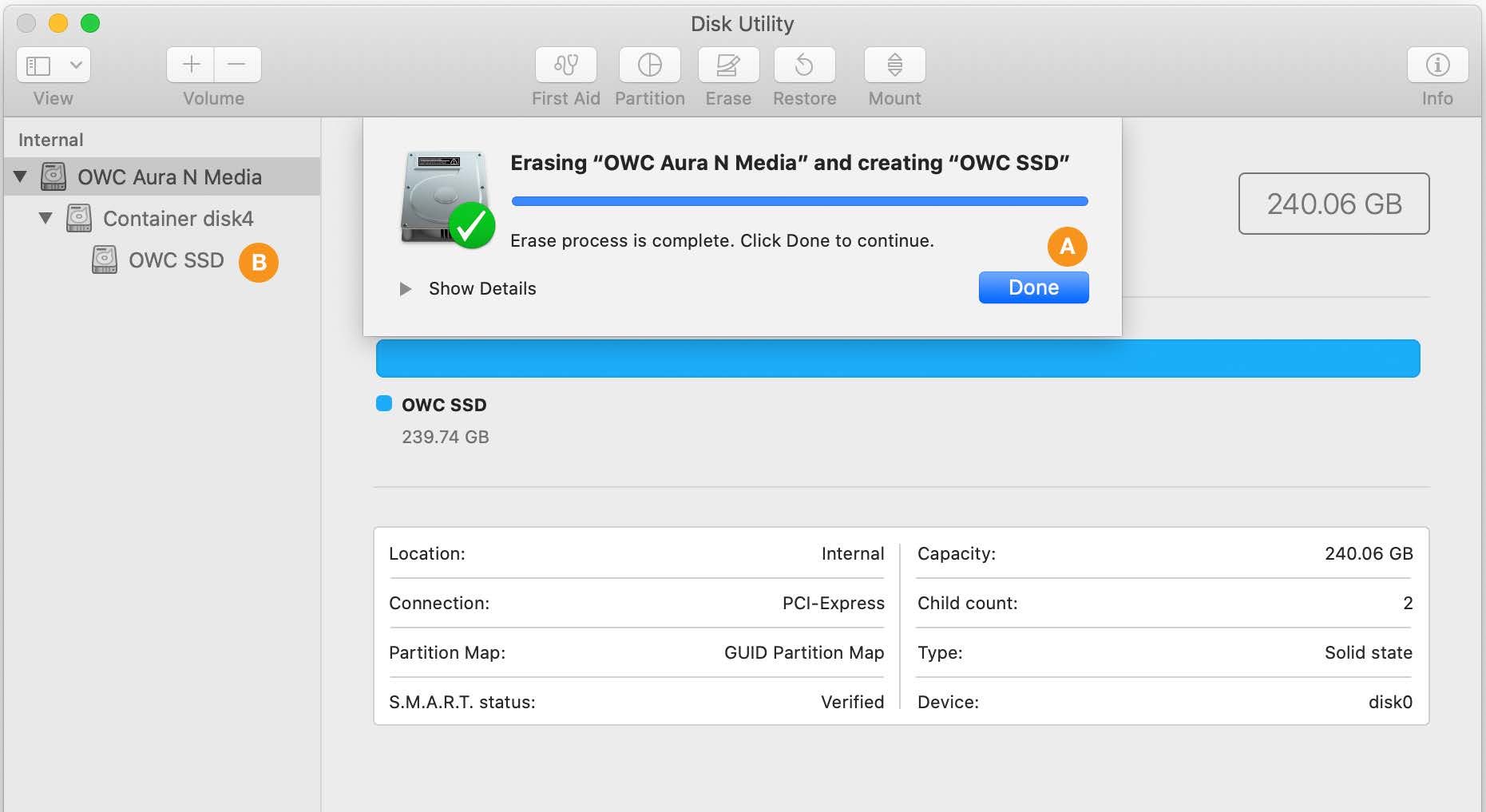Open the Restore tool
This screenshot has height=812, width=1486.
(x=804, y=76)
